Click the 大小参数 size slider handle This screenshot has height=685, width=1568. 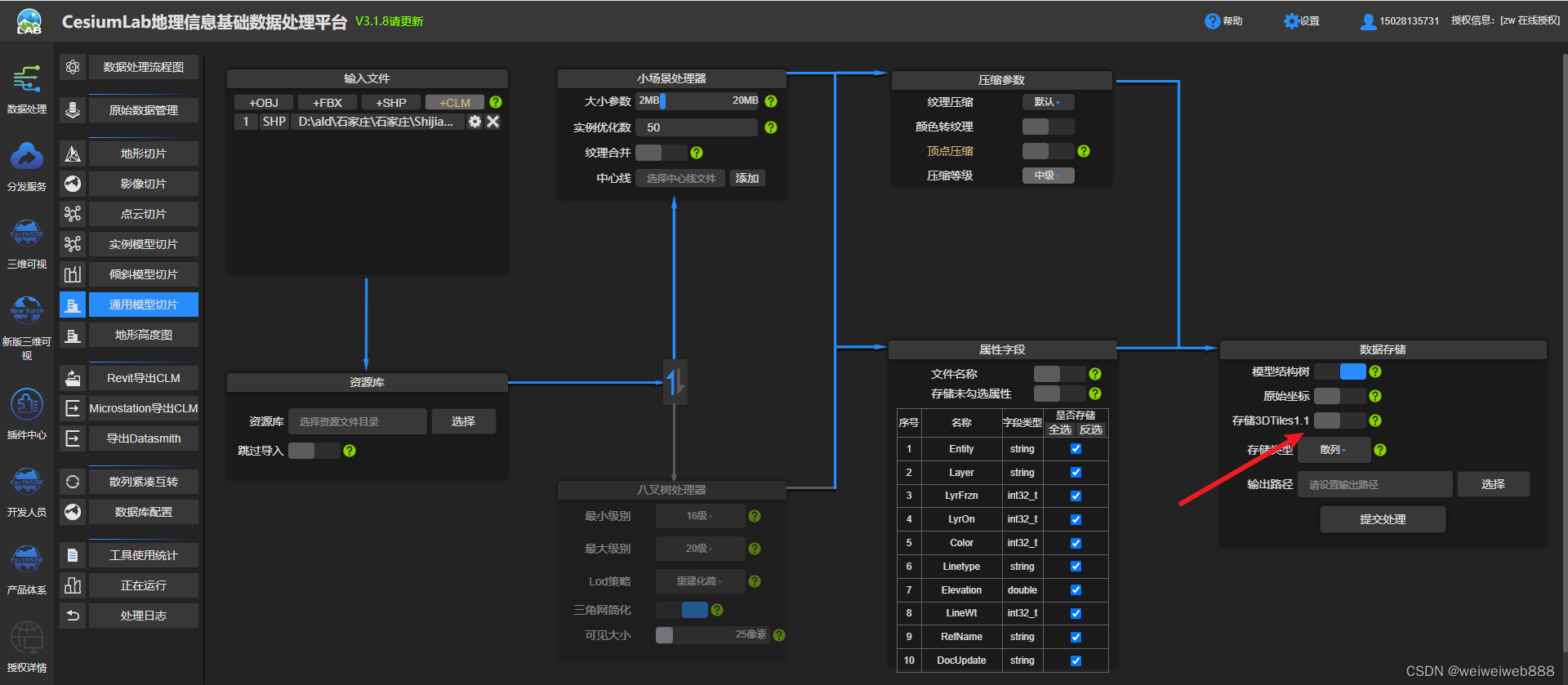662,100
